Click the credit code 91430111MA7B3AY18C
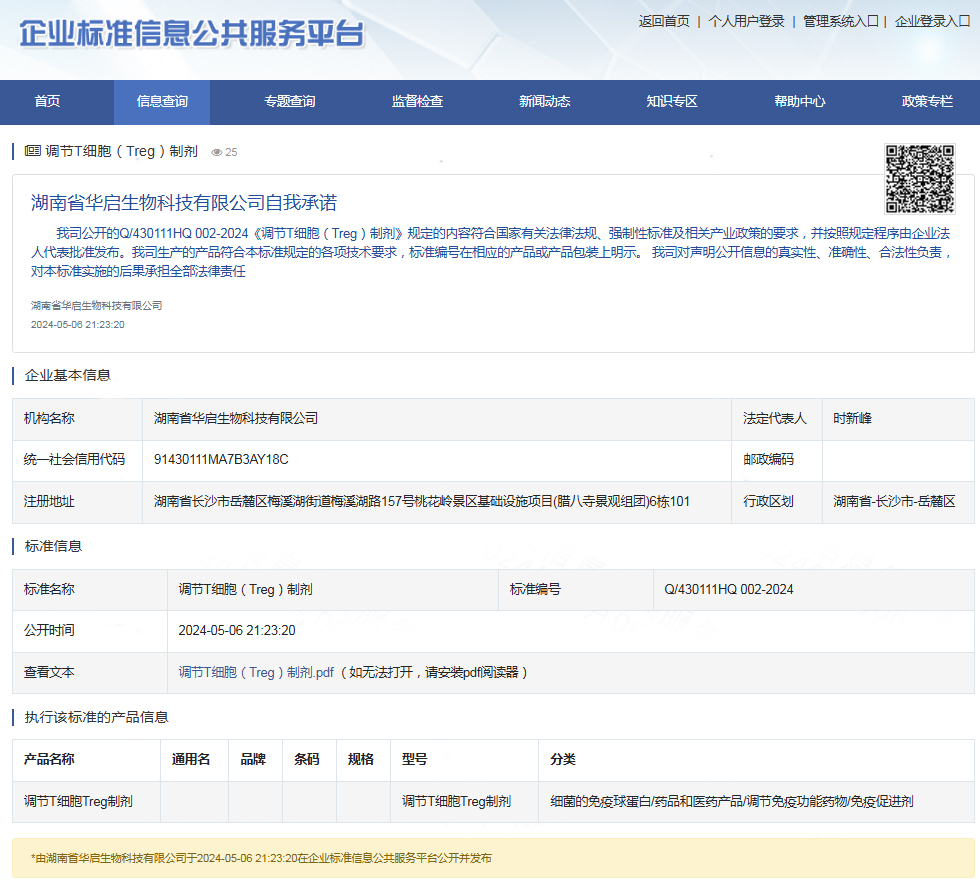Image resolution: width=980 pixels, height=886 pixels. (221, 460)
